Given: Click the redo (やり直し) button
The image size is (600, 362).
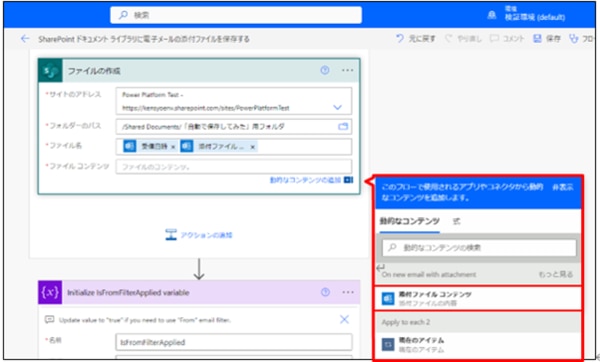Looking at the screenshot, I should pyautogui.click(x=463, y=39).
